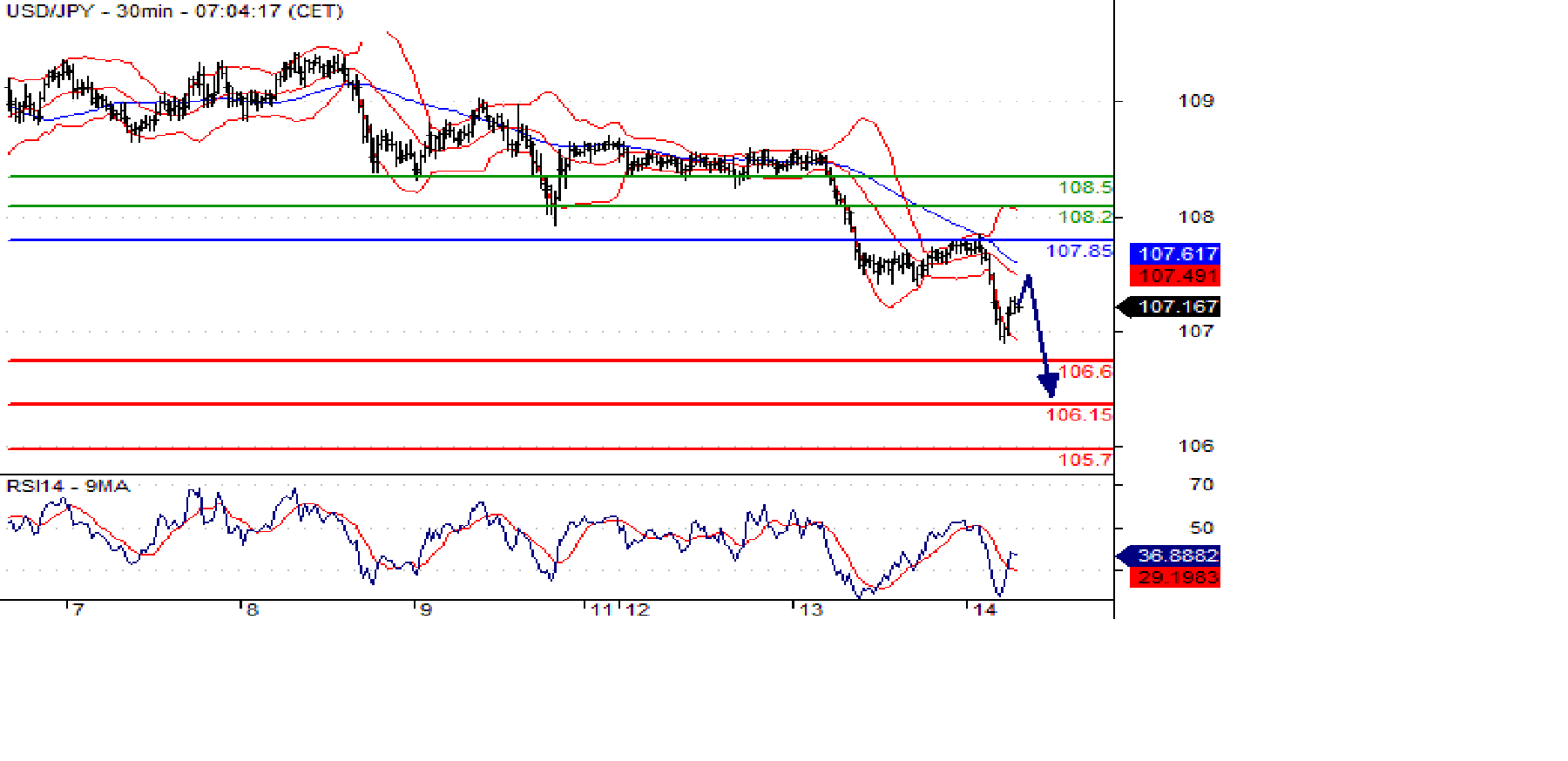Image resolution: width=1568 pixels, height=761 pixels.
Task: Click the USD/JPY 30min chart title
Action: 174,11
